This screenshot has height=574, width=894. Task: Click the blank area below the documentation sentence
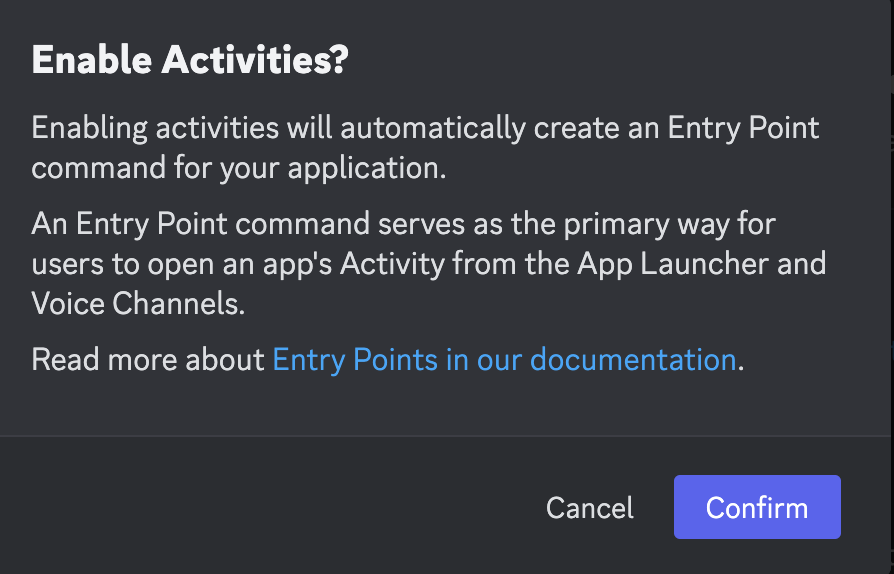445,406
